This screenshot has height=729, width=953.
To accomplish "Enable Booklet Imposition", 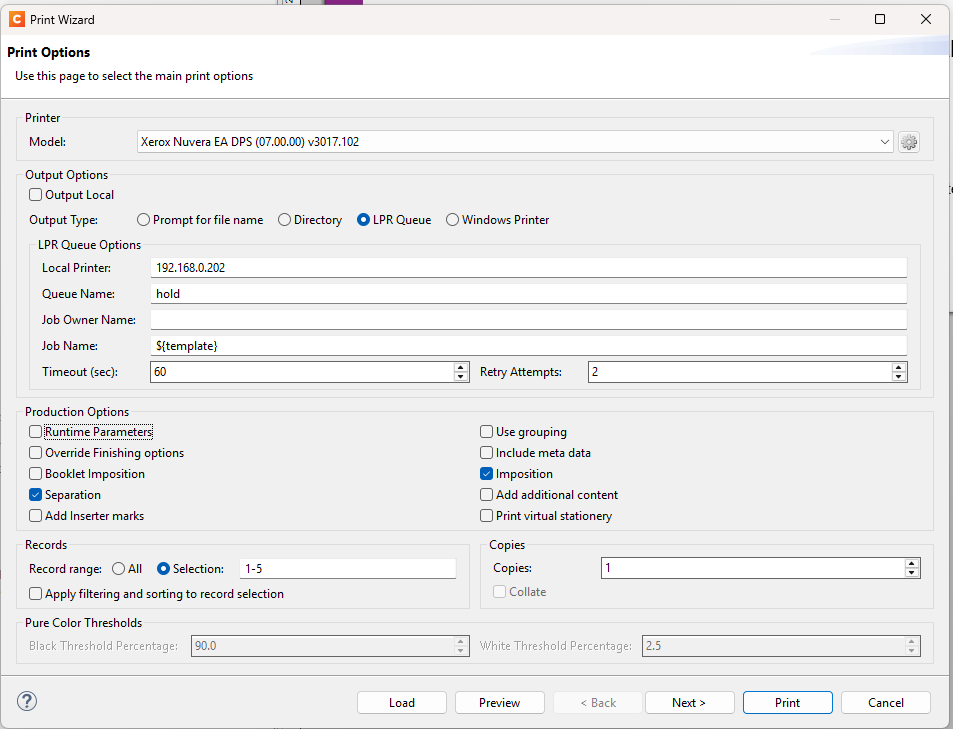I will 36,474.
